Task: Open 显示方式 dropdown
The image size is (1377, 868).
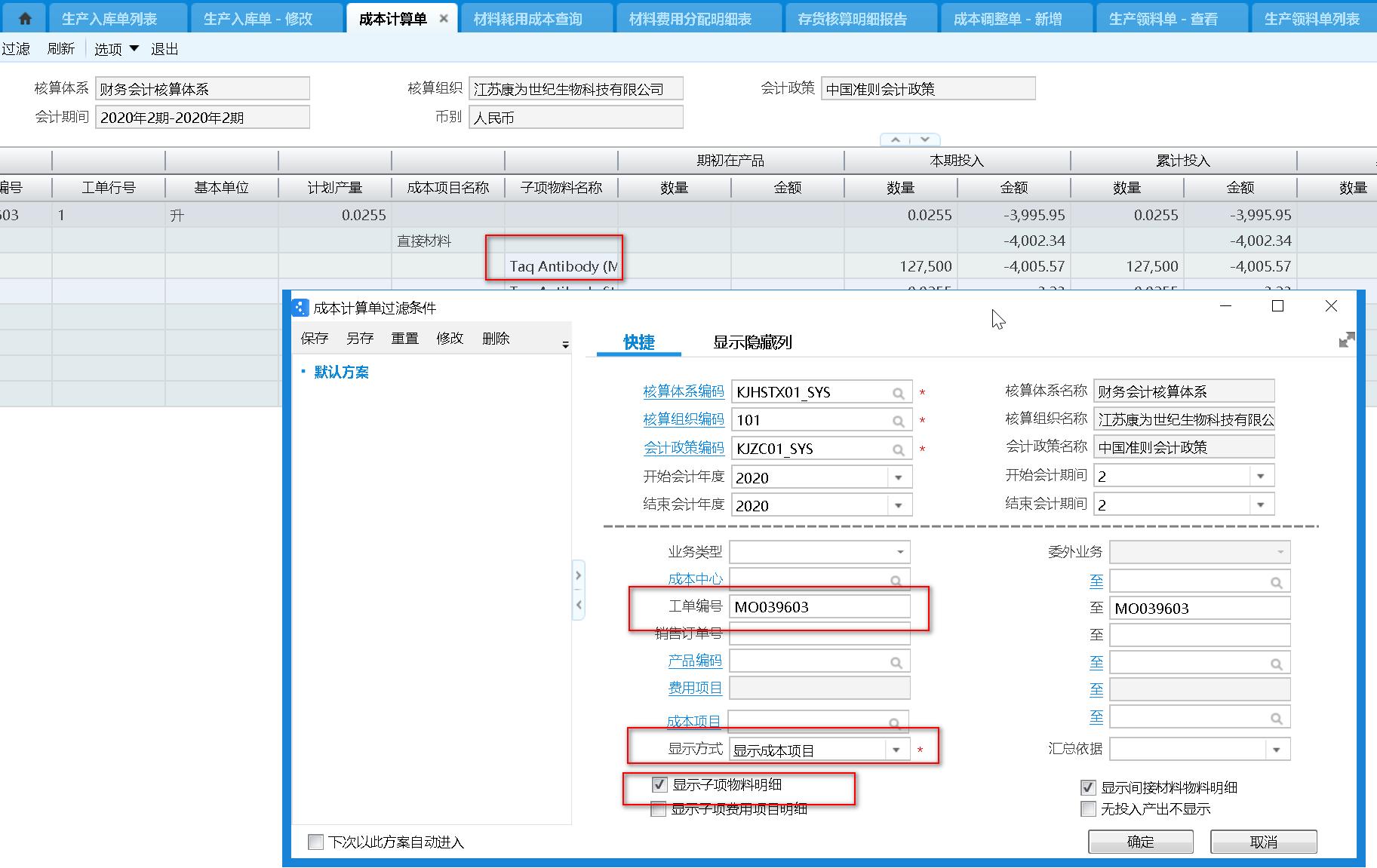Action: coord(896,750)
